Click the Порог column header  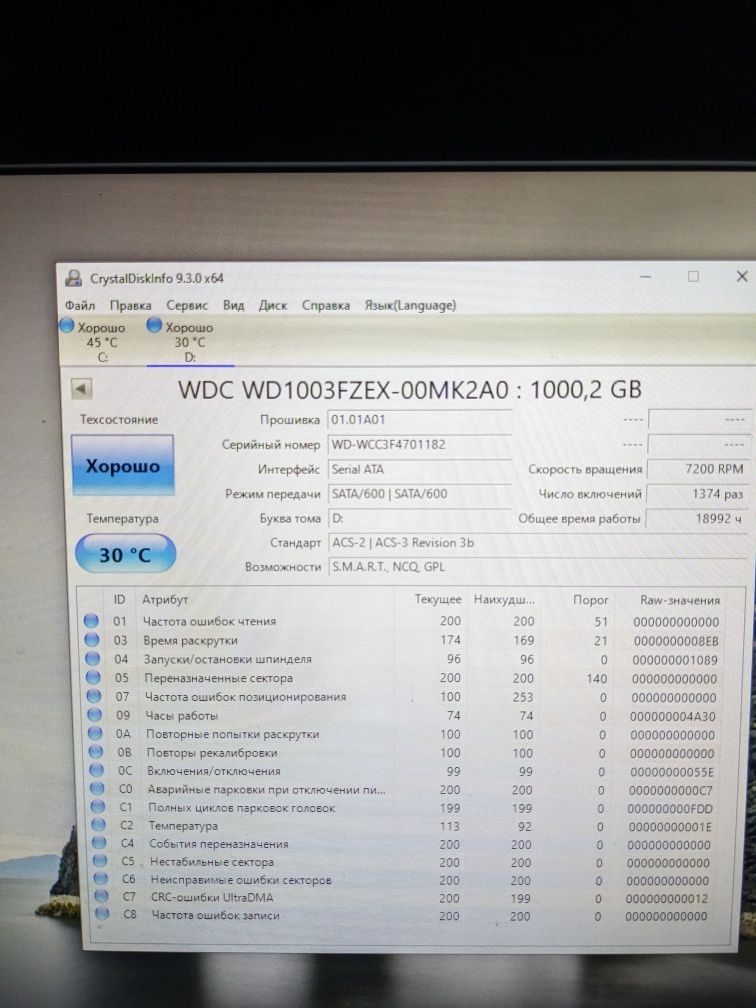click(x=590, y=600)
